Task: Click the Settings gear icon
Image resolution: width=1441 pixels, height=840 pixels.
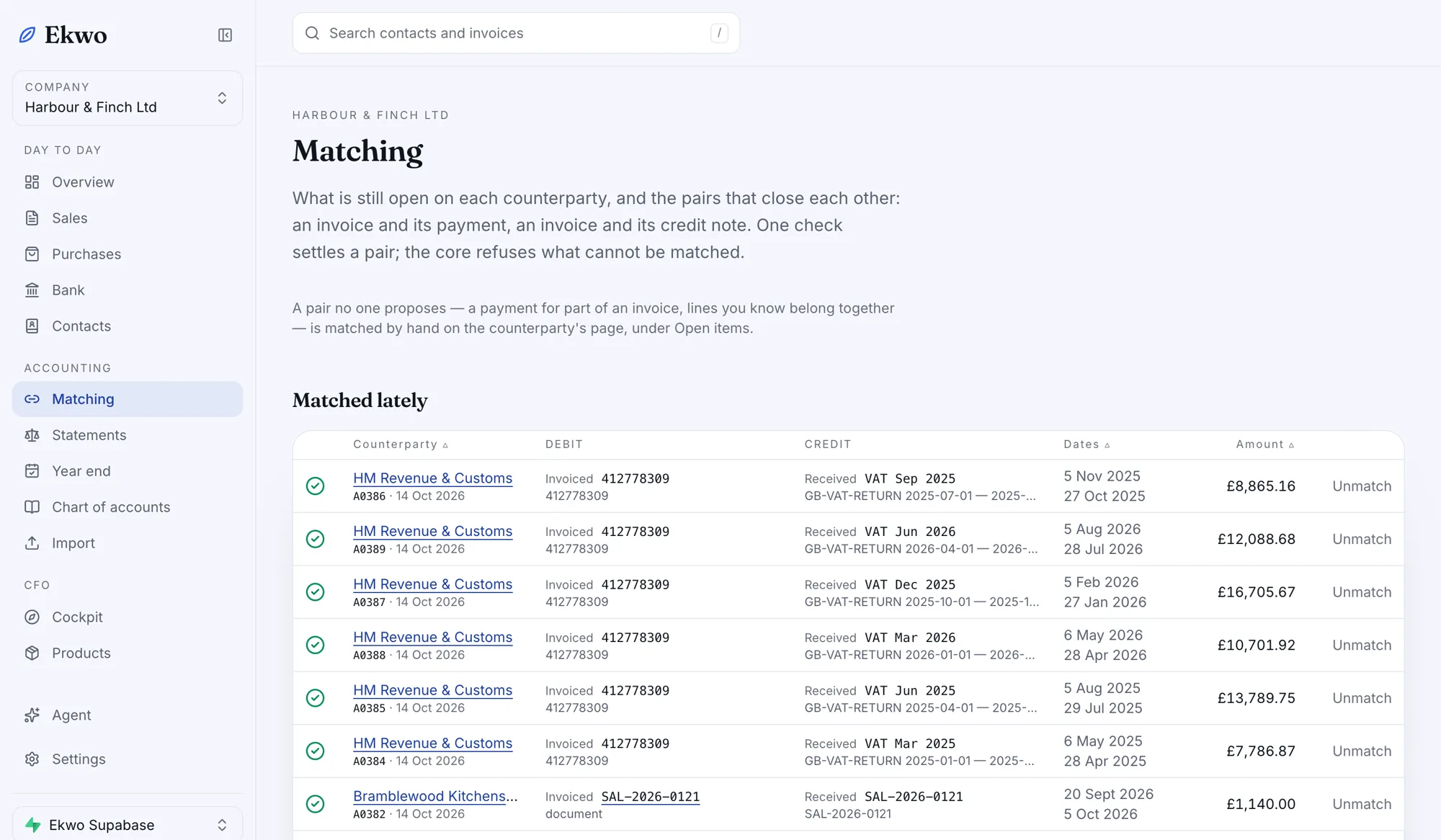Action: pyautogui.click(x=32, y=759)
